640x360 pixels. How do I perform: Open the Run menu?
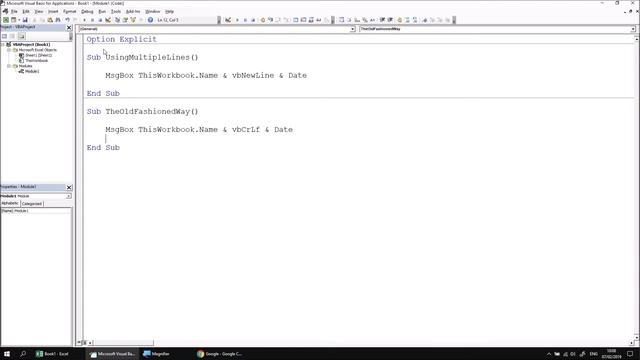[x=102, y=11]
